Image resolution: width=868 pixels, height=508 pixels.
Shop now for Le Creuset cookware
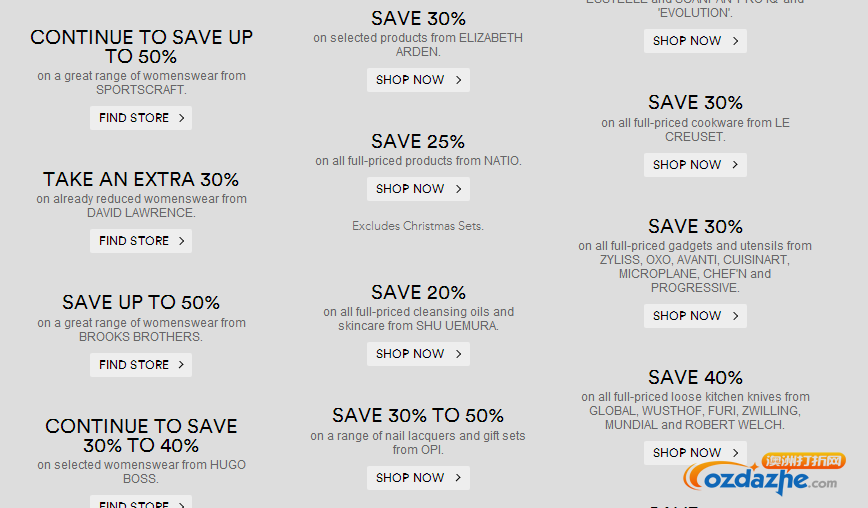(x=695, y=165)
